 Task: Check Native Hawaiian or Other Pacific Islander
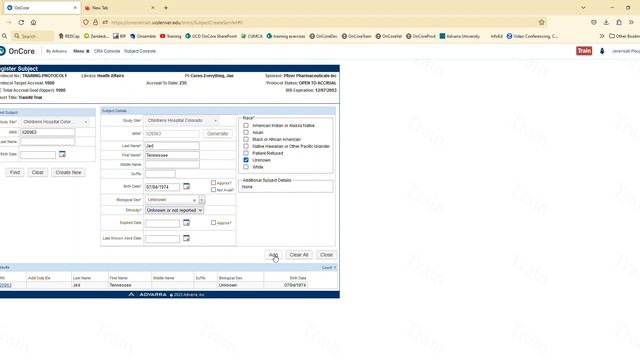[x=246, y=146]
